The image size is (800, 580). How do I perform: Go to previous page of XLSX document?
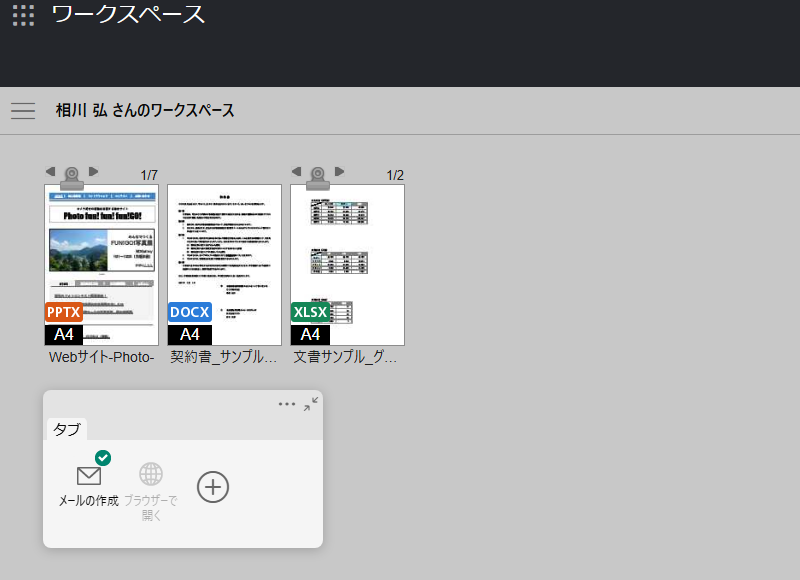(x=296, y=171)
